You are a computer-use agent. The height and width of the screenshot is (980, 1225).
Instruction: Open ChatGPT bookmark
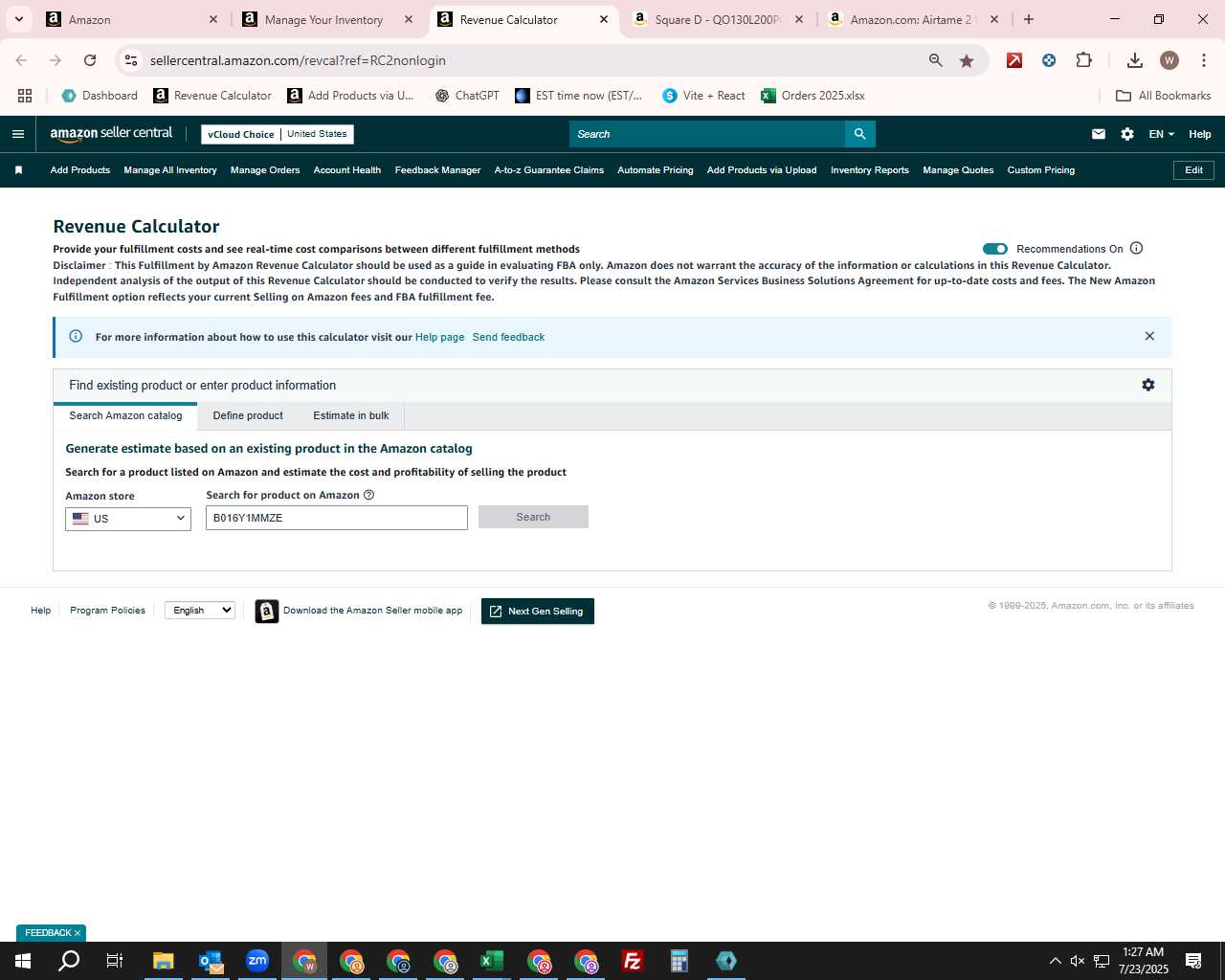[x=467, y=96]
